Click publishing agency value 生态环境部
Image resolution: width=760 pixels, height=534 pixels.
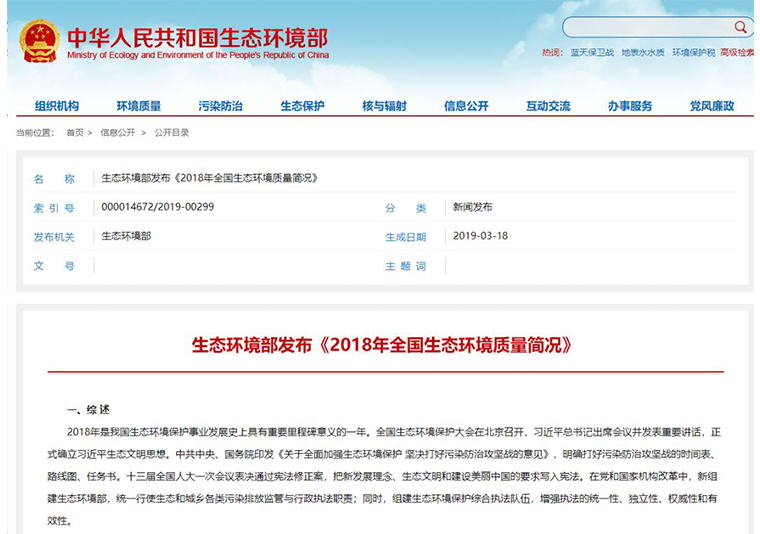coord(126,236)
